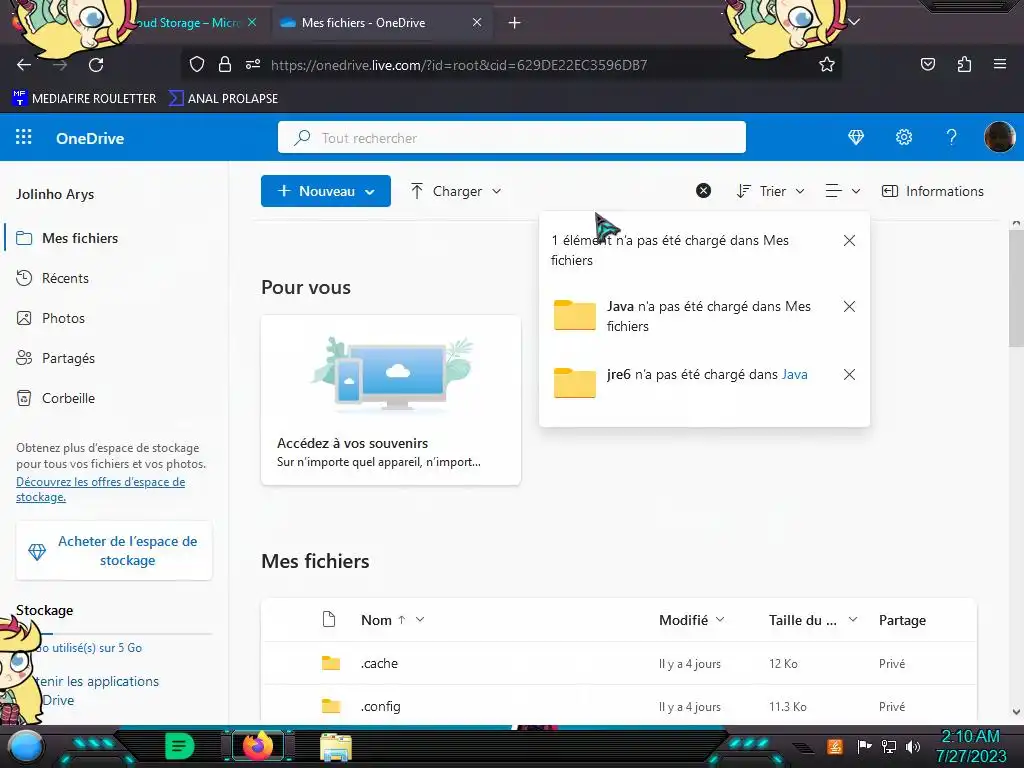
Task: Open the Trier sort dropdown
Action: click(x=771, y=191)
